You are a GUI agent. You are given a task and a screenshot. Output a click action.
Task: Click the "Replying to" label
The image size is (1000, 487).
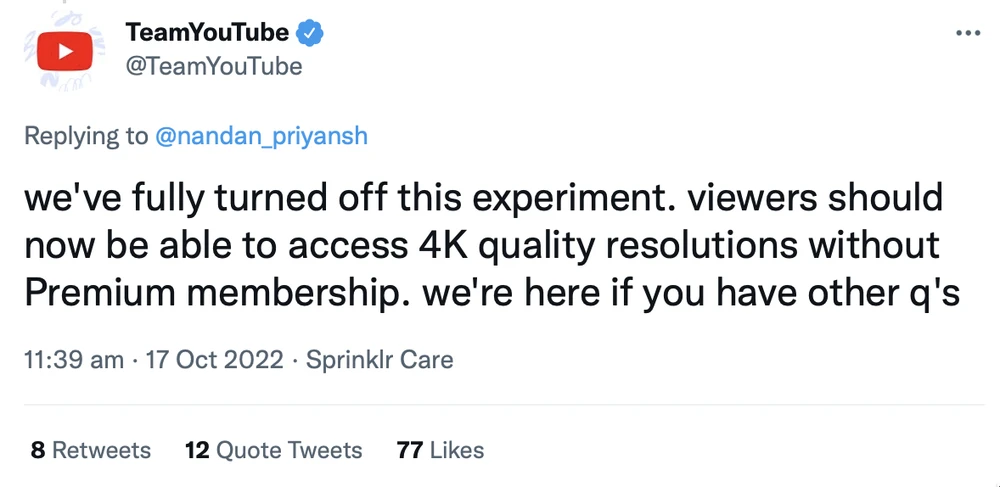pos(85,135)
